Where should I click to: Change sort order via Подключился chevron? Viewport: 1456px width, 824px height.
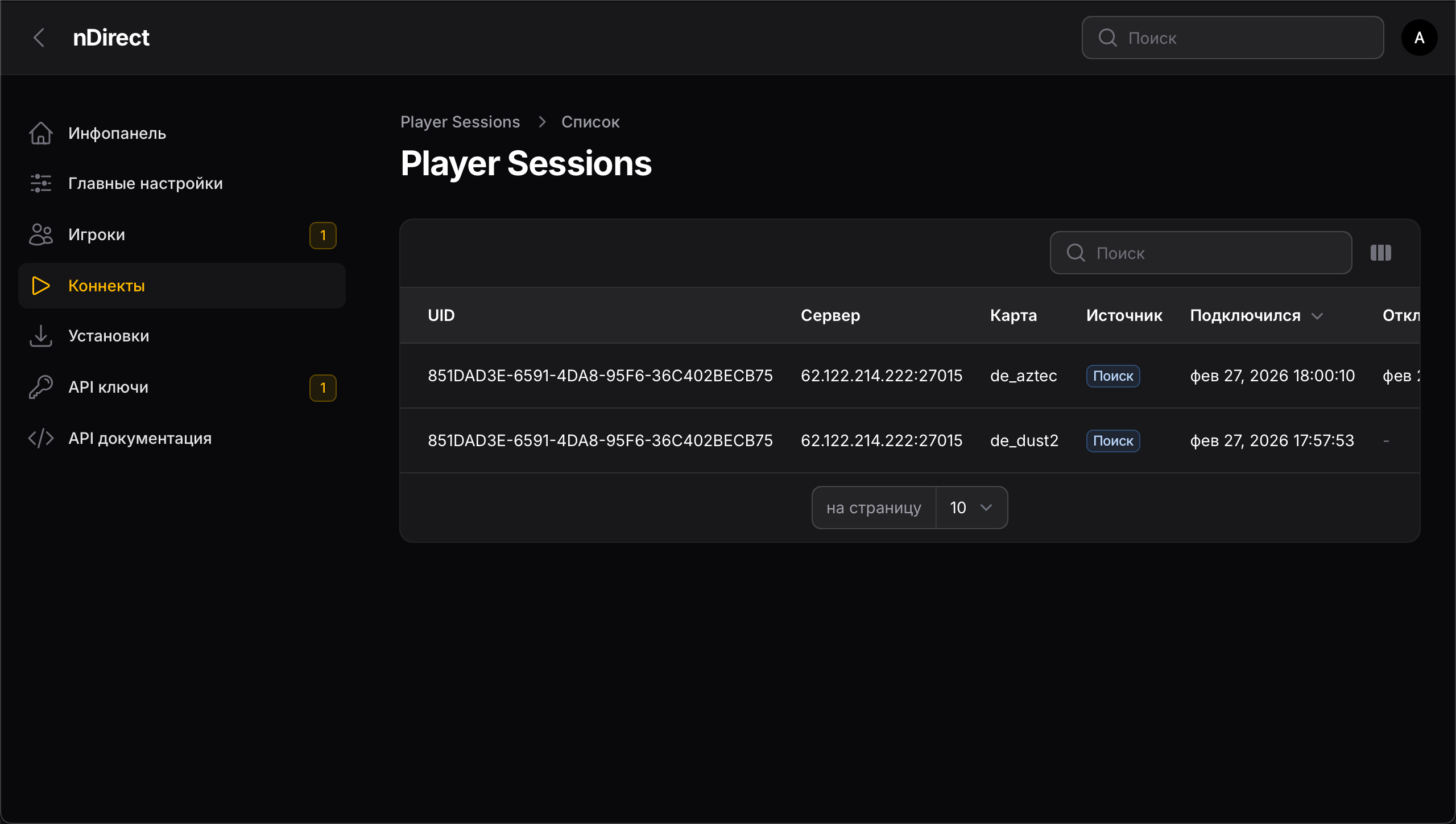click(1318, 316)
